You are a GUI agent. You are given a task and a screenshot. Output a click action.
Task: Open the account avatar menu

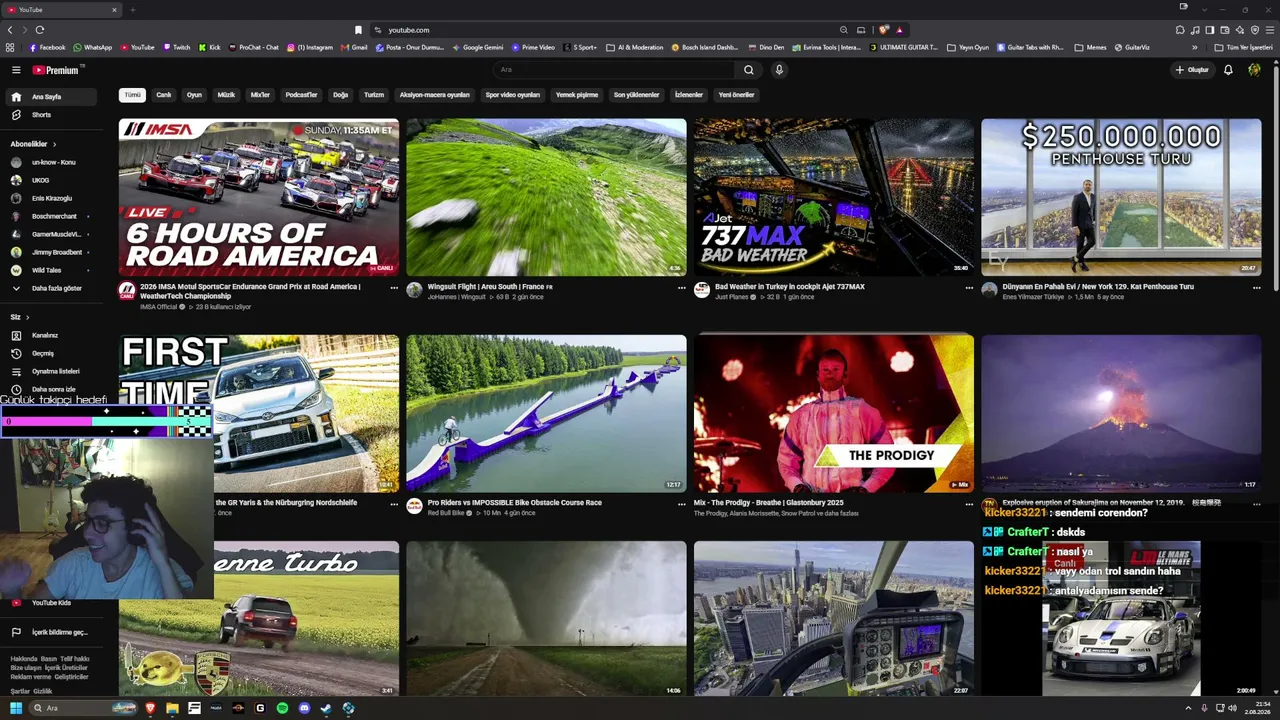[1254, 70]
